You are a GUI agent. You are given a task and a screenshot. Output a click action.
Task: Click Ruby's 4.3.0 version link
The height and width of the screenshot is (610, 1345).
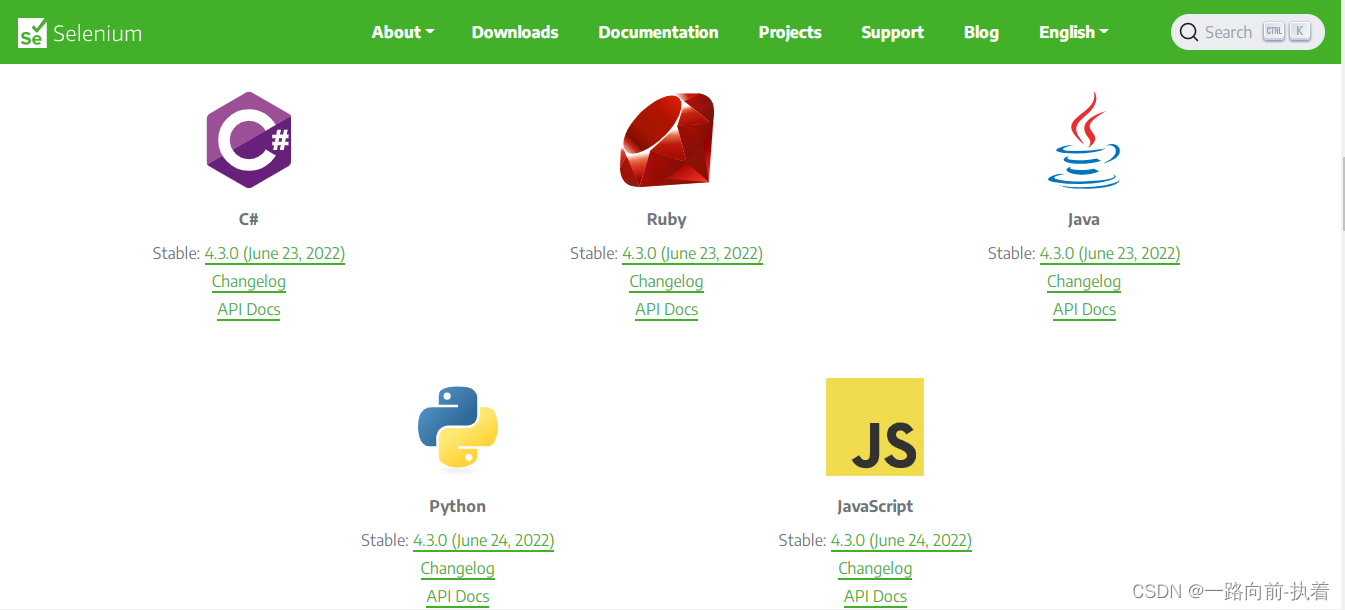(692, 253)
